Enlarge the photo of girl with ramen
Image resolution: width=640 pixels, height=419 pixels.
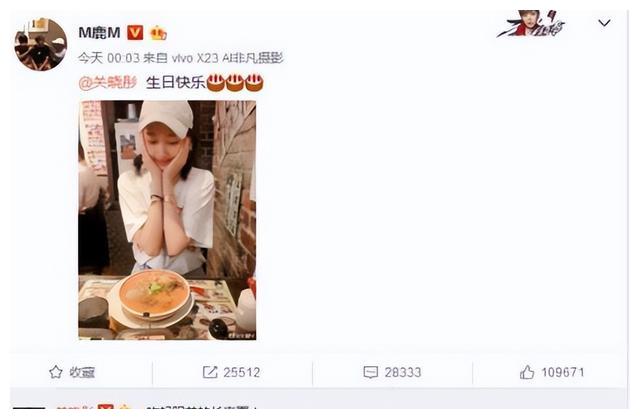167,220
